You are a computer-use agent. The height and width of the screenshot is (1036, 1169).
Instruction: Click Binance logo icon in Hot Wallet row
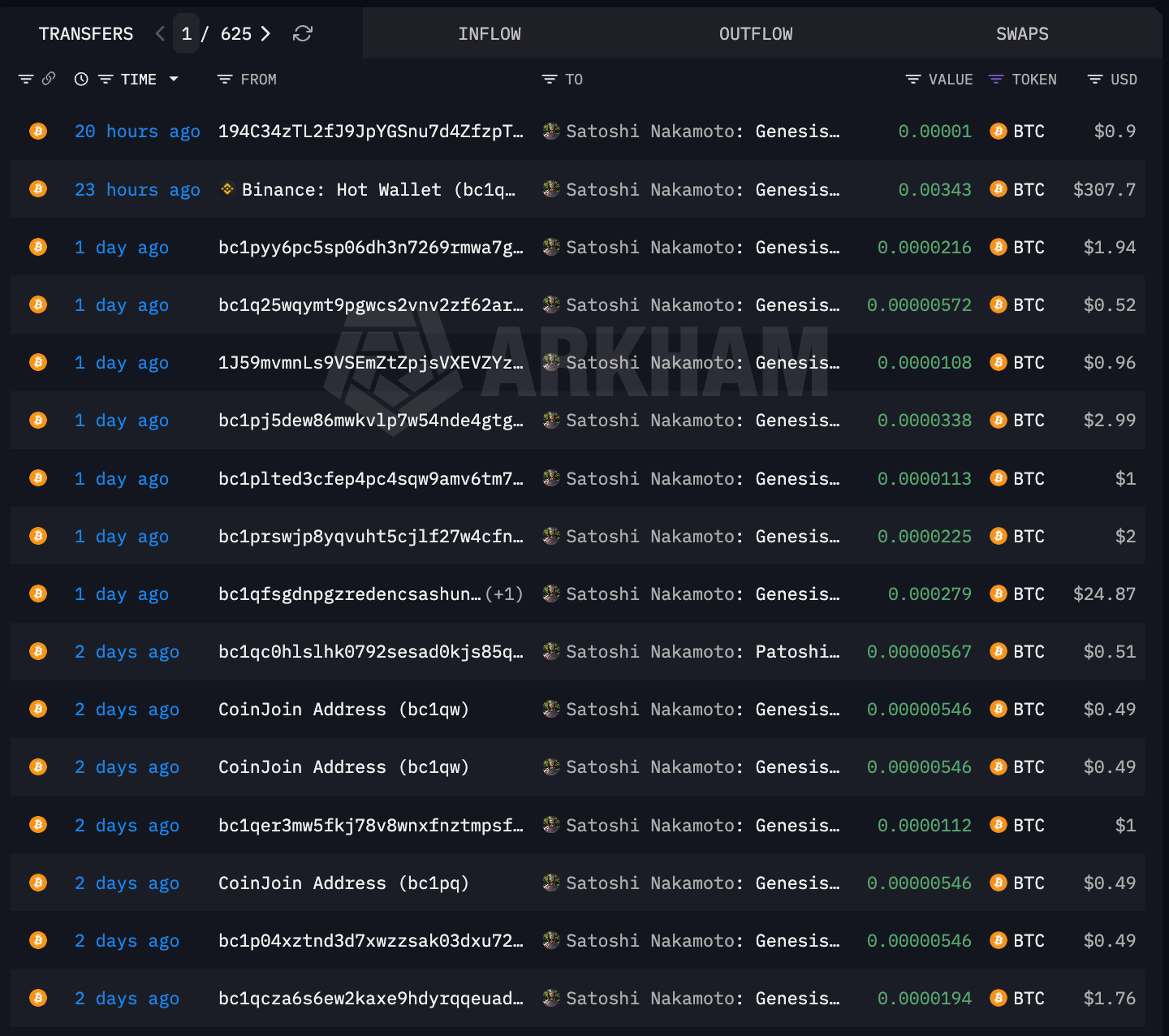(227, 189)
